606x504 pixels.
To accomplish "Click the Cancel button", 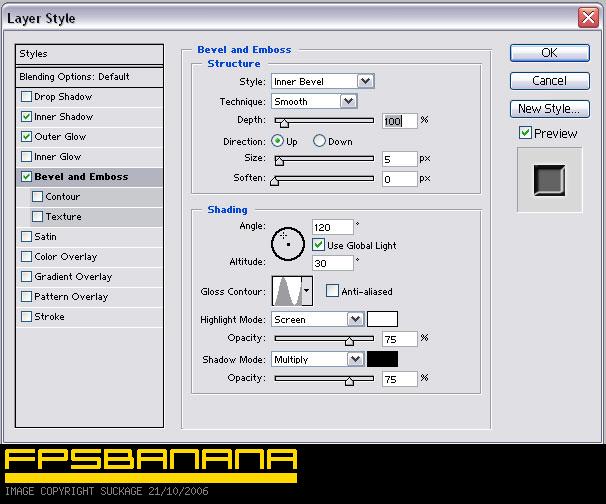I will 550,81.
